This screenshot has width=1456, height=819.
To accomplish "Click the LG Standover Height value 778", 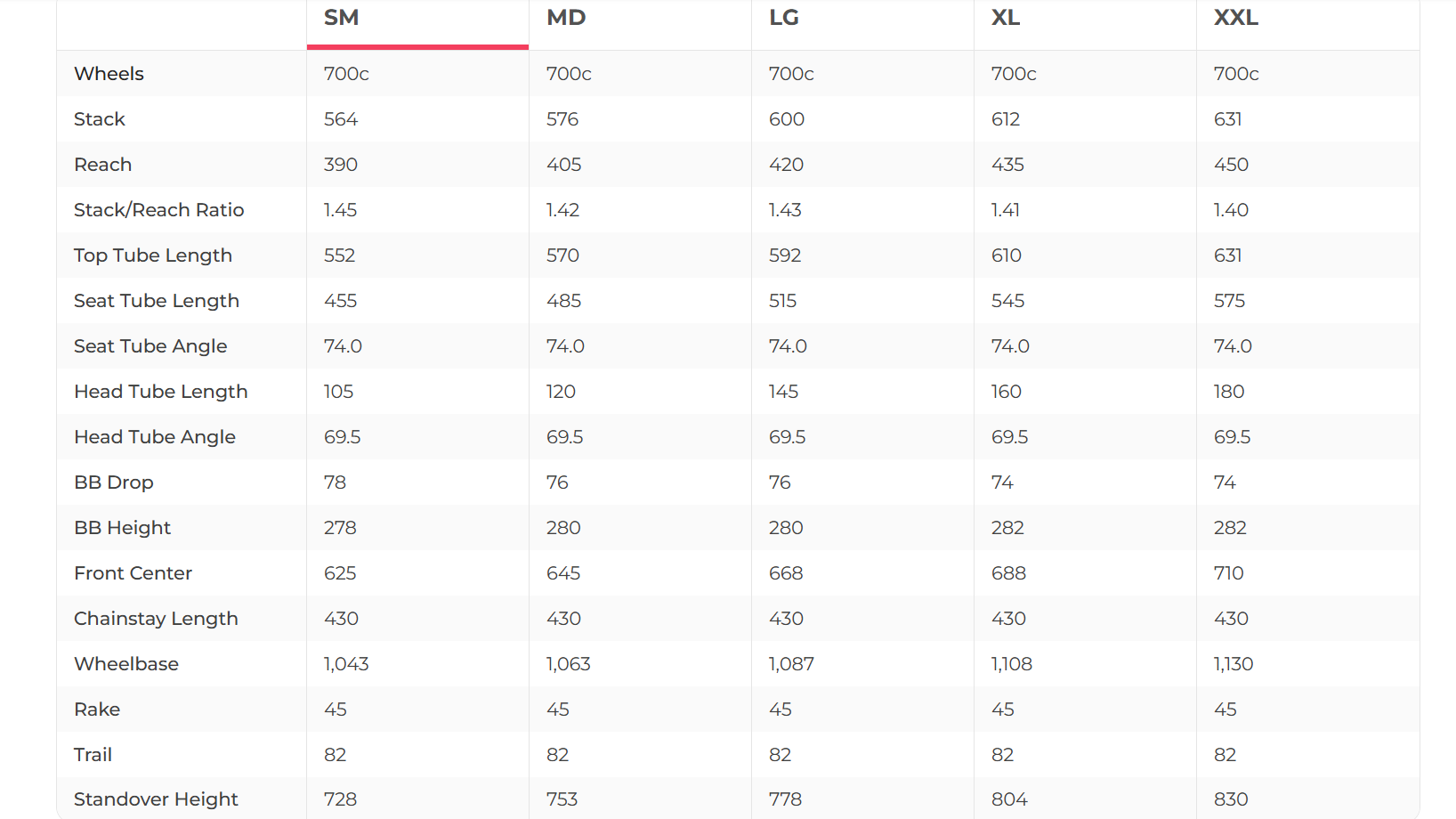I will (x=785, y=799).
